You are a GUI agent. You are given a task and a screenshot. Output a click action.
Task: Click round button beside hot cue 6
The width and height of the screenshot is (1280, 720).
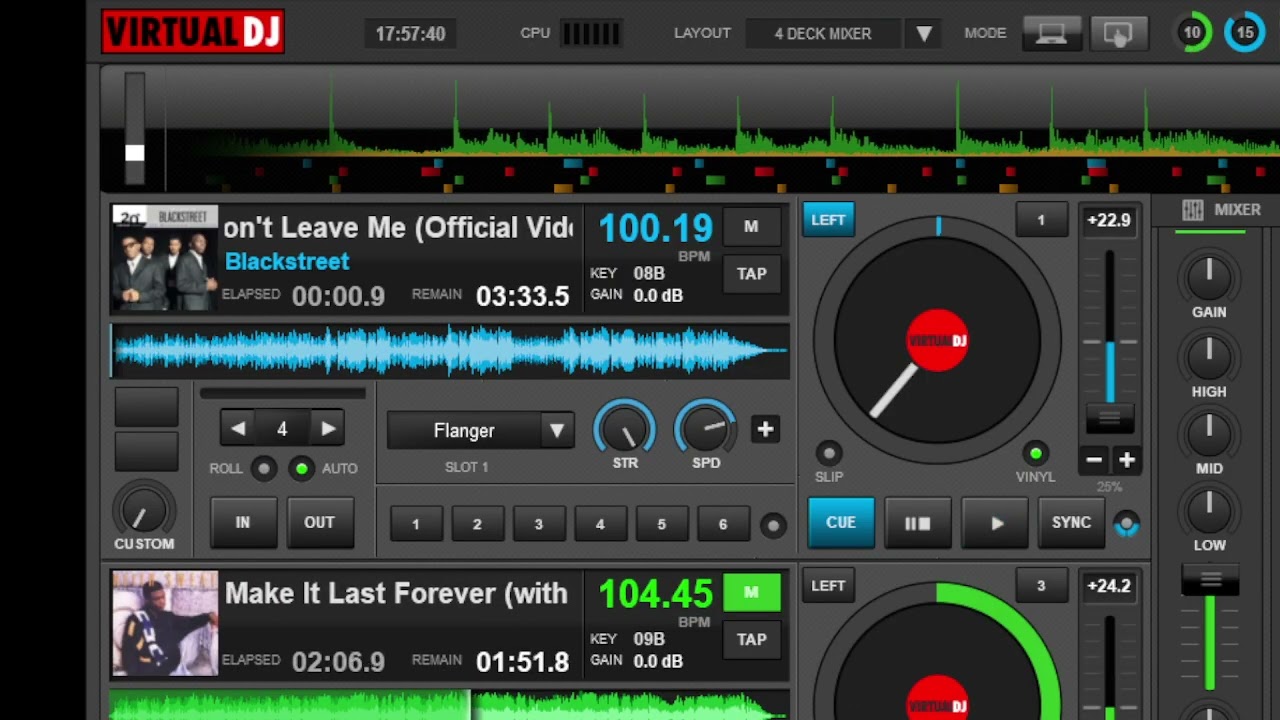tap(773, 525)
